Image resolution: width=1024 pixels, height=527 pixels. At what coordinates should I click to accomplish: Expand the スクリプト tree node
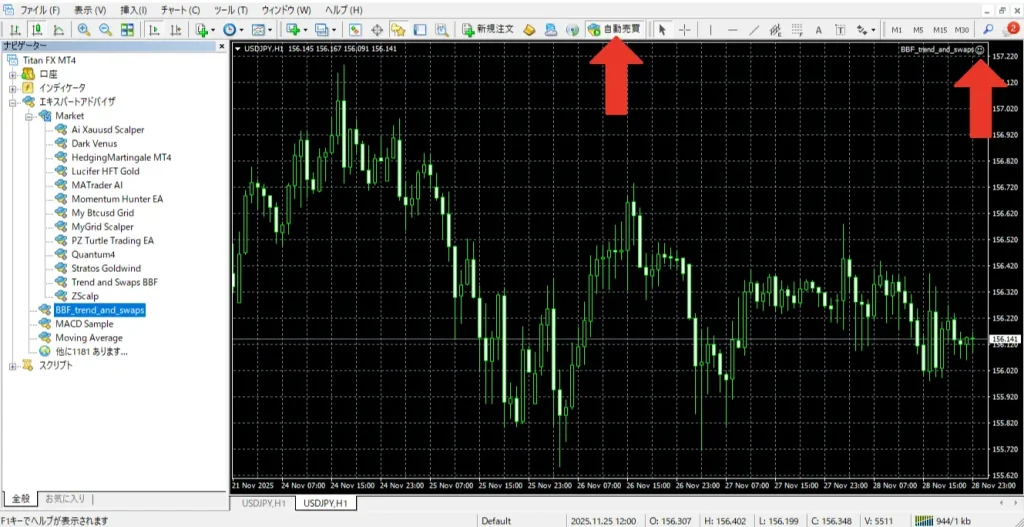[13, 366]
